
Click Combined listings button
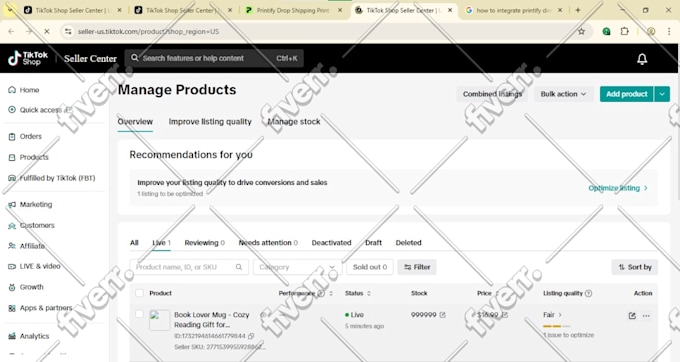pos(492,94)
